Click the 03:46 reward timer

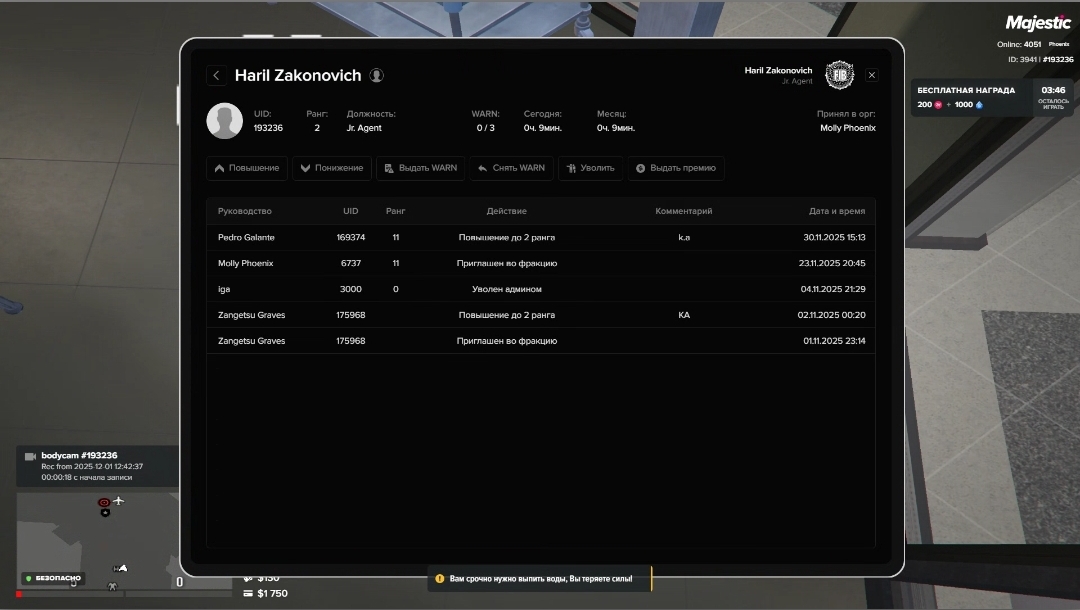tap(1053, 90)
